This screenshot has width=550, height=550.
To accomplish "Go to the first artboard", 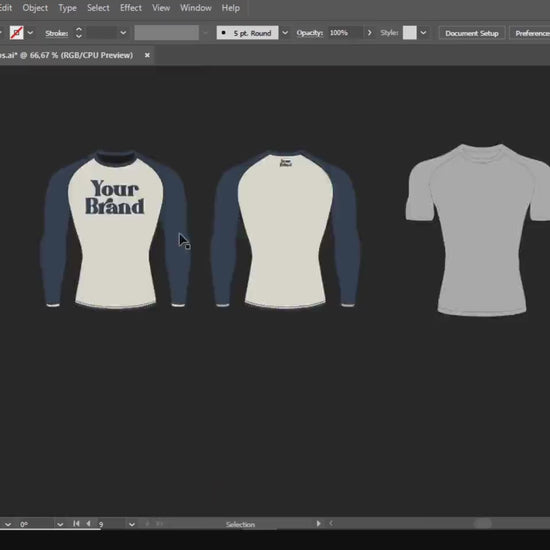I will (76, 524).
